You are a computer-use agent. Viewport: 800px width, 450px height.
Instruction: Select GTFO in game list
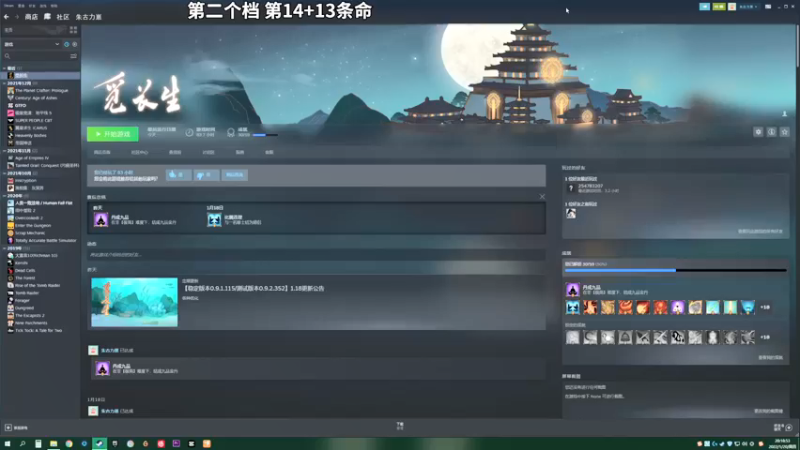click(x=20, y=106)
